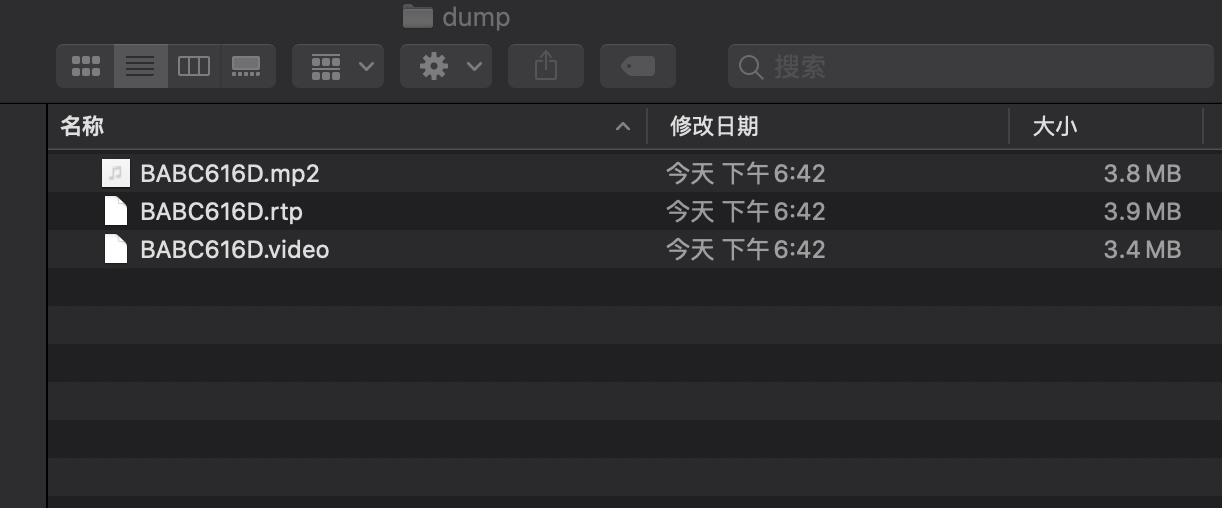Switch to gallery view mode

point(247,66)
